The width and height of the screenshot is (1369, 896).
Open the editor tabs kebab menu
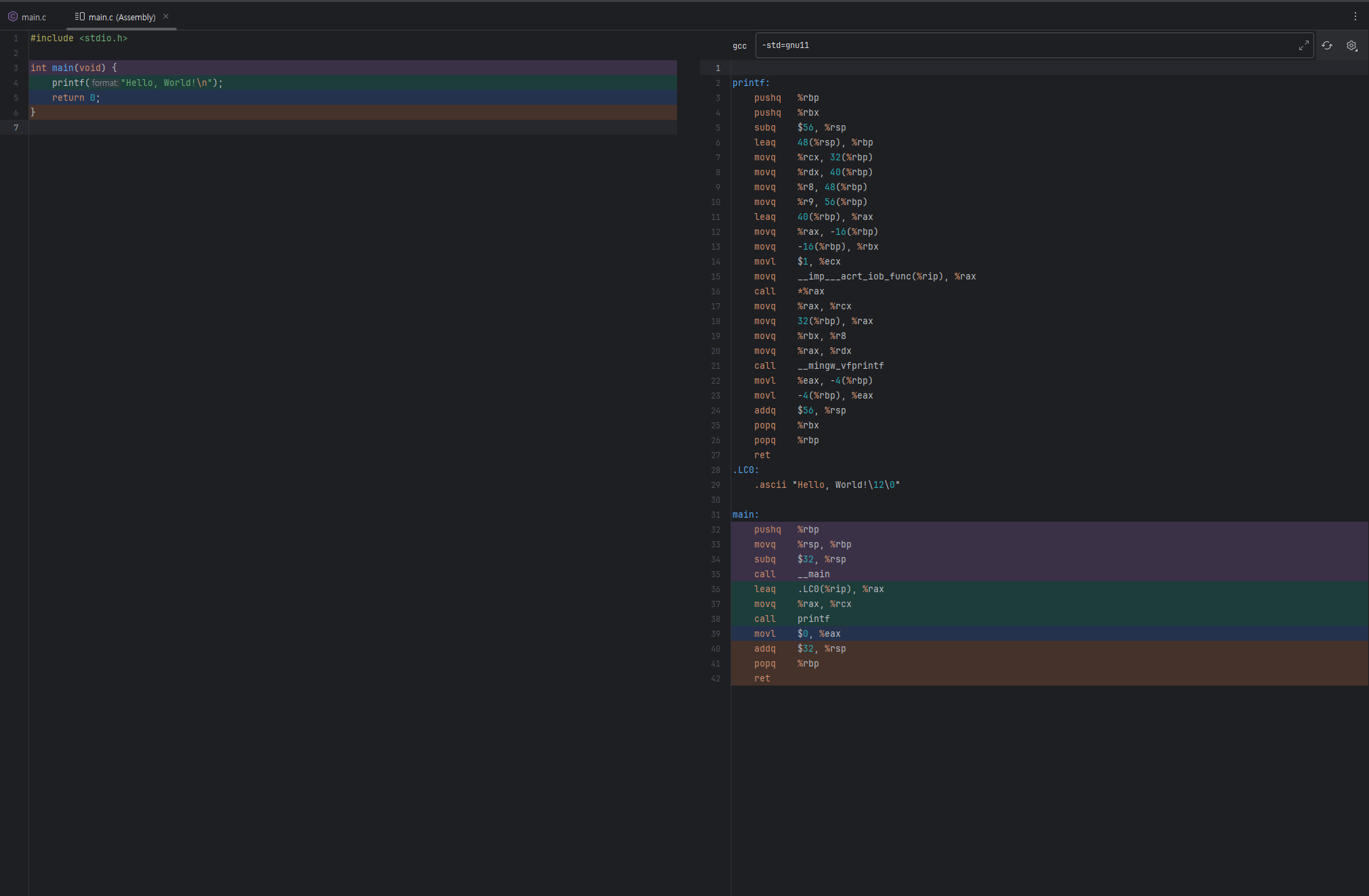(x=1355, y=16)
